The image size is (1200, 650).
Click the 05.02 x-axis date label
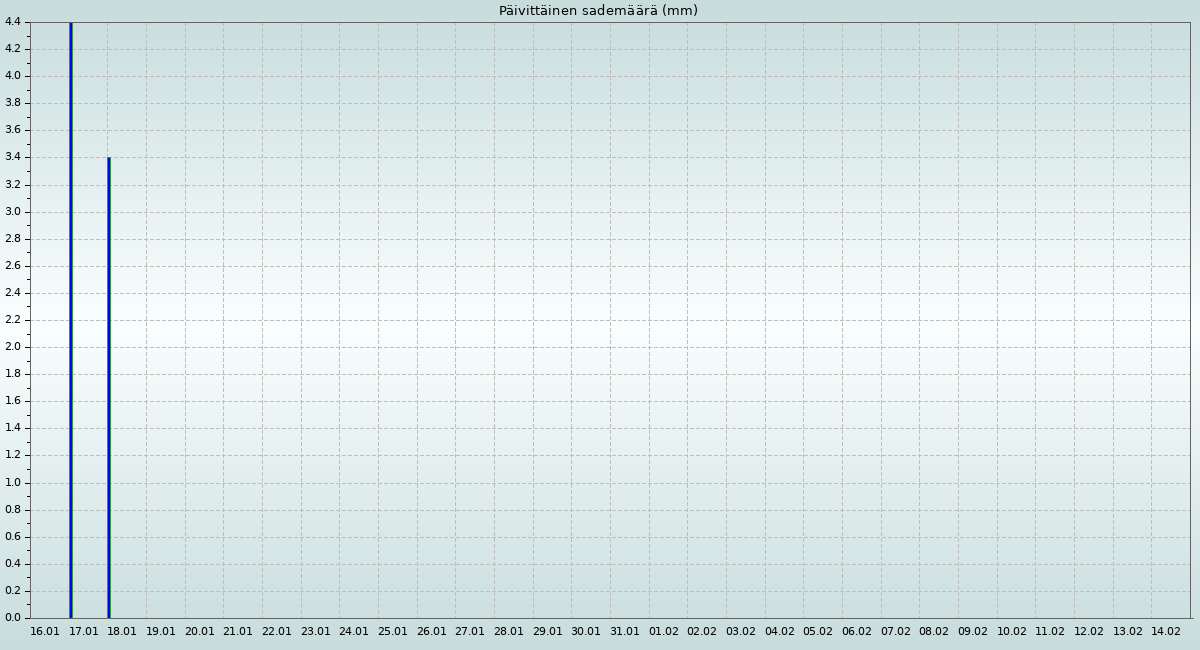(x=818, y=631)
